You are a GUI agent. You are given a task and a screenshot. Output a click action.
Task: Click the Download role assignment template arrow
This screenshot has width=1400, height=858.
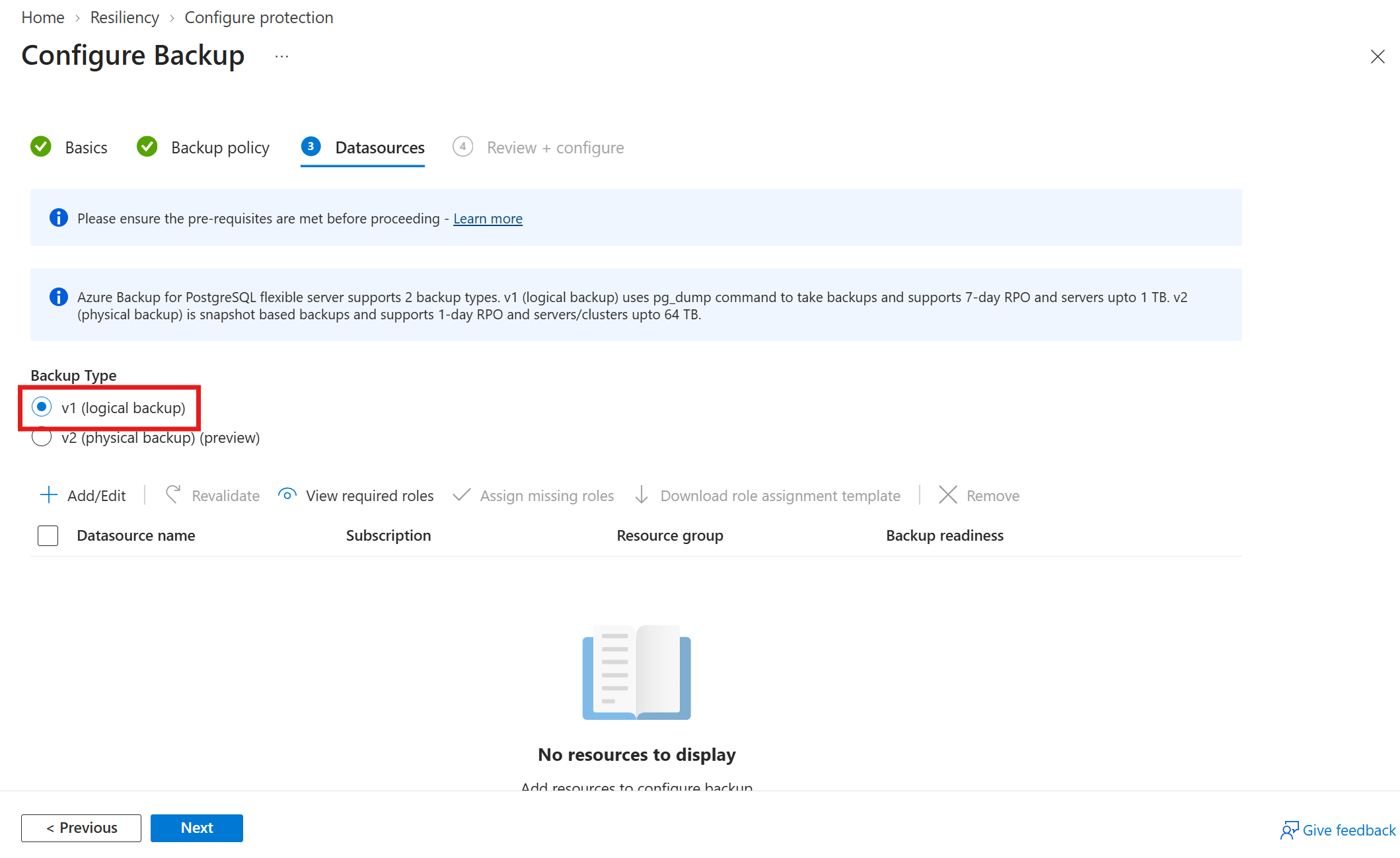[x=642, y=495]
